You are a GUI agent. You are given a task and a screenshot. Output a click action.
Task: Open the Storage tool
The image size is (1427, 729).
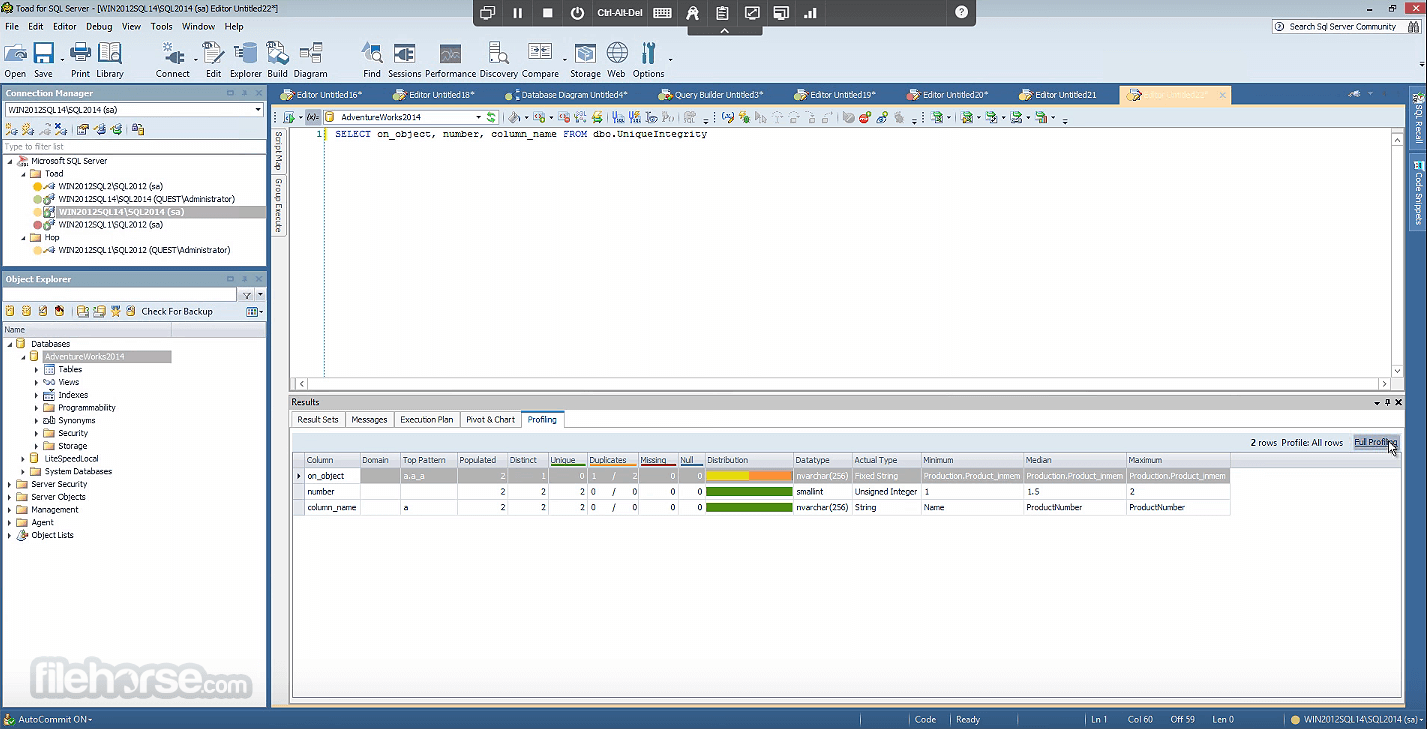pos(585,60)
